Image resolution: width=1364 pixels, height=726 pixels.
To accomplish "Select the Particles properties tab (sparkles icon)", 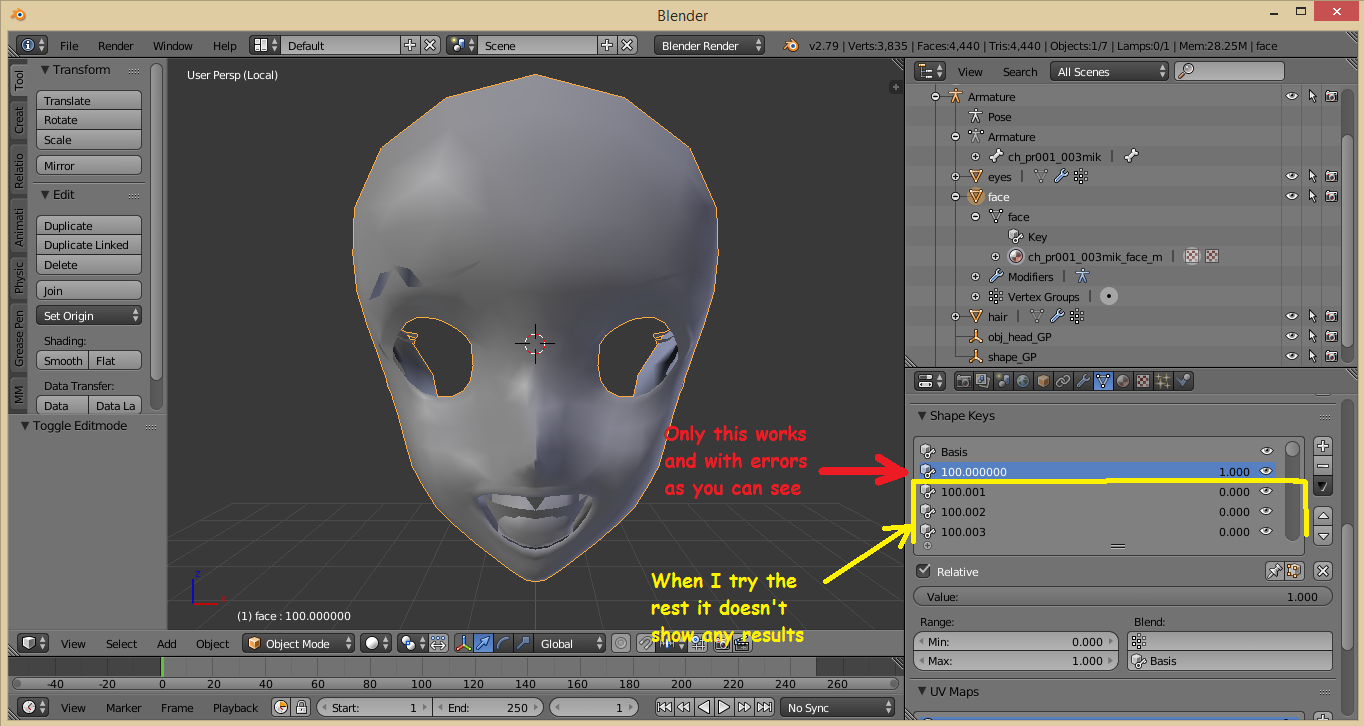I will coord(1161,381).
